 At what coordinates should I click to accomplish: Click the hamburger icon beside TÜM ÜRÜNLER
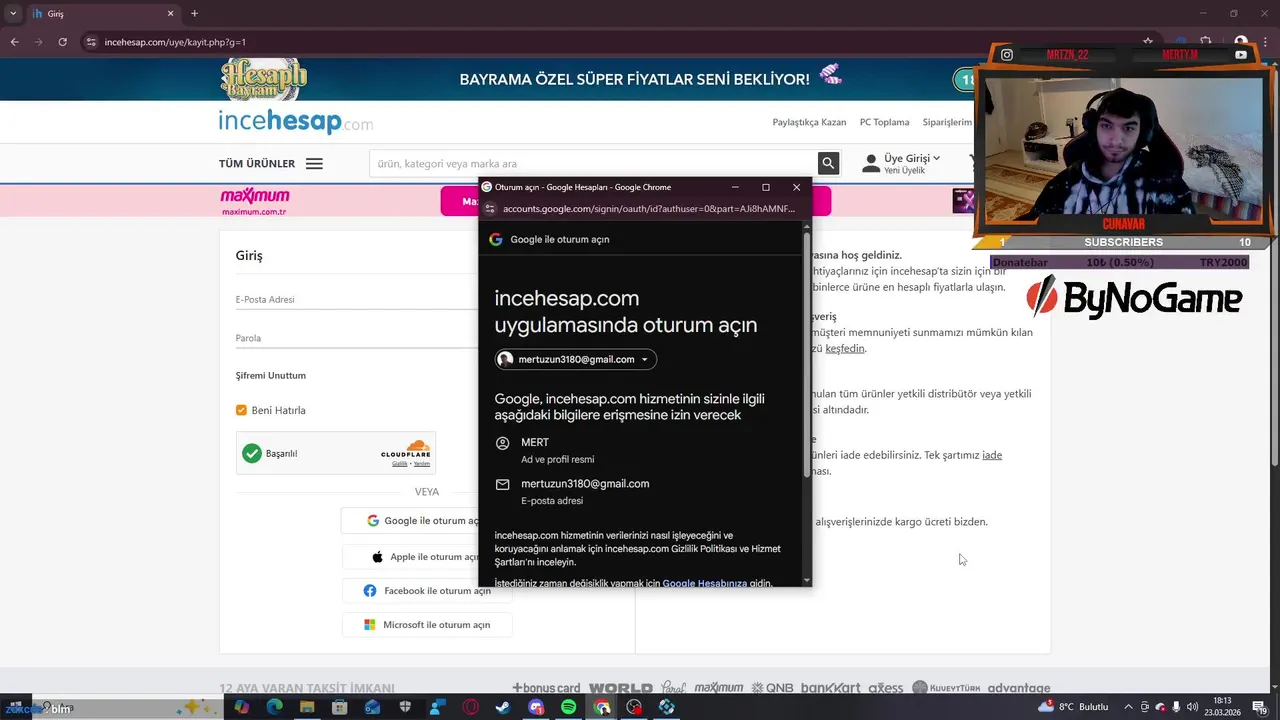point(314,164)
